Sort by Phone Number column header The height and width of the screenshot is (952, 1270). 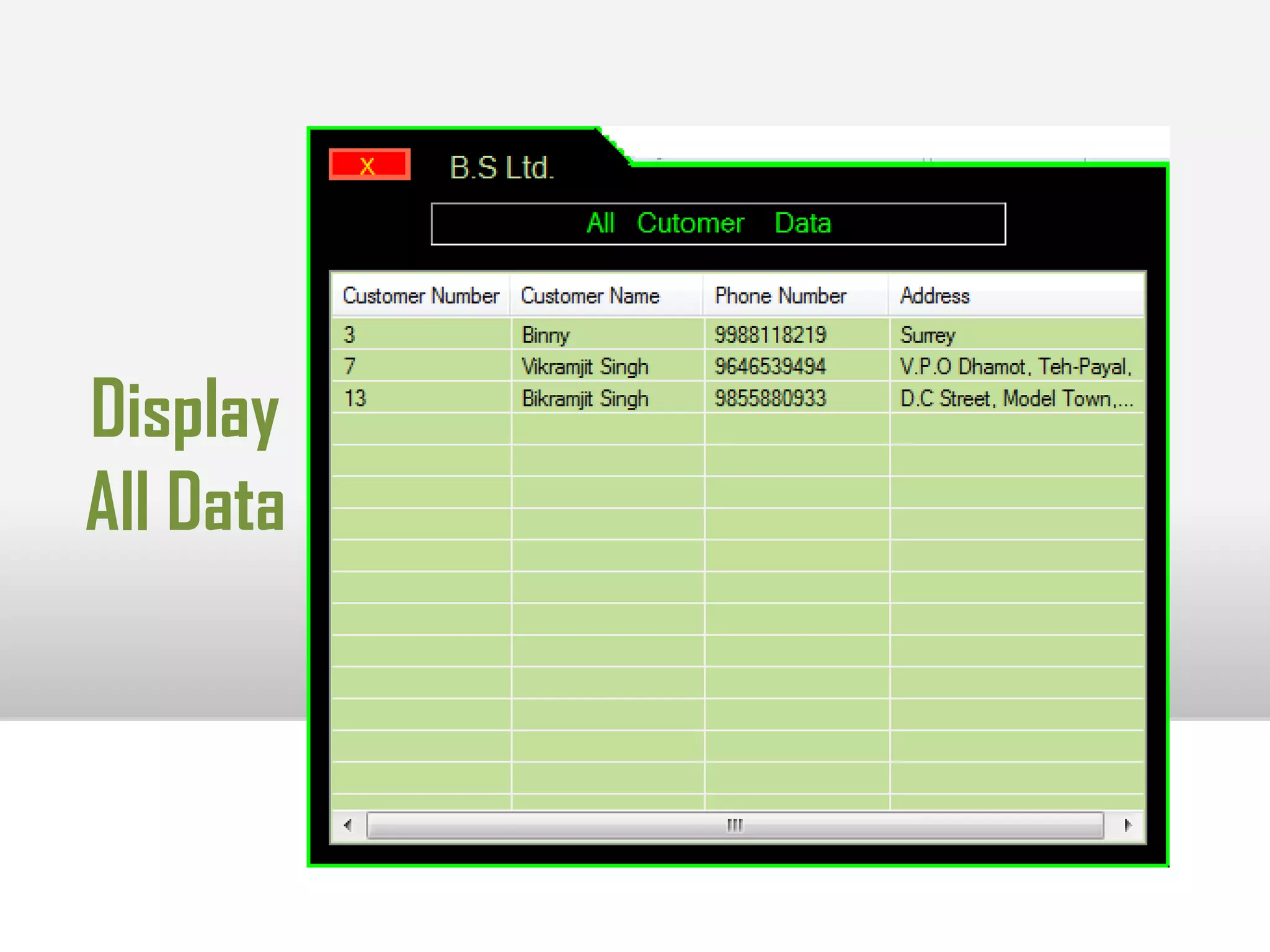coord(780,296)
